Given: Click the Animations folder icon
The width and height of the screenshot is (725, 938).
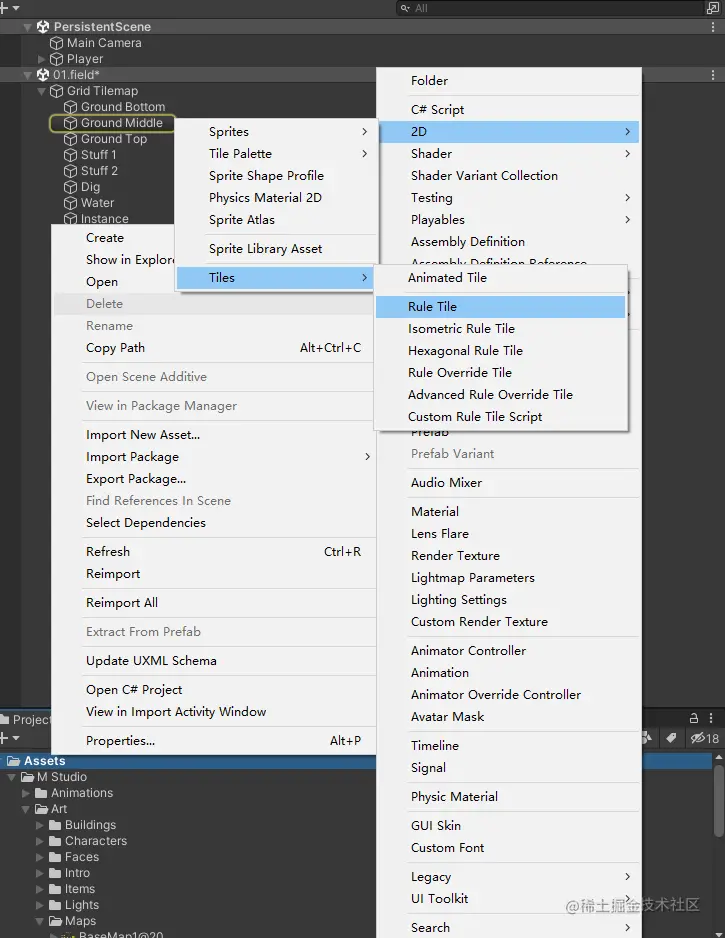Looking at the screenshot, I should tap(41, 793).
